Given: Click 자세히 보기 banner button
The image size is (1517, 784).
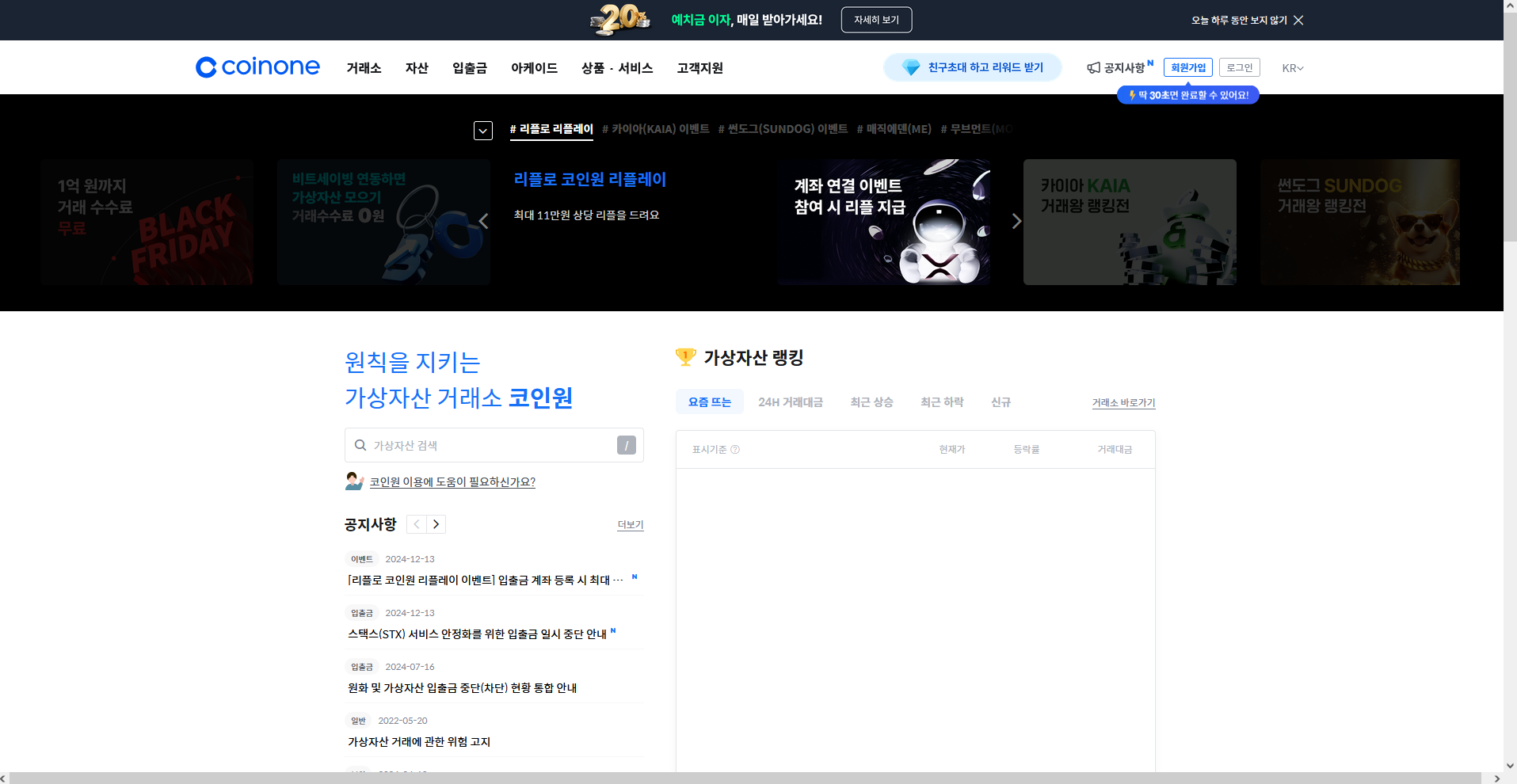Looking at the screenshot, I should click(876, 20).
